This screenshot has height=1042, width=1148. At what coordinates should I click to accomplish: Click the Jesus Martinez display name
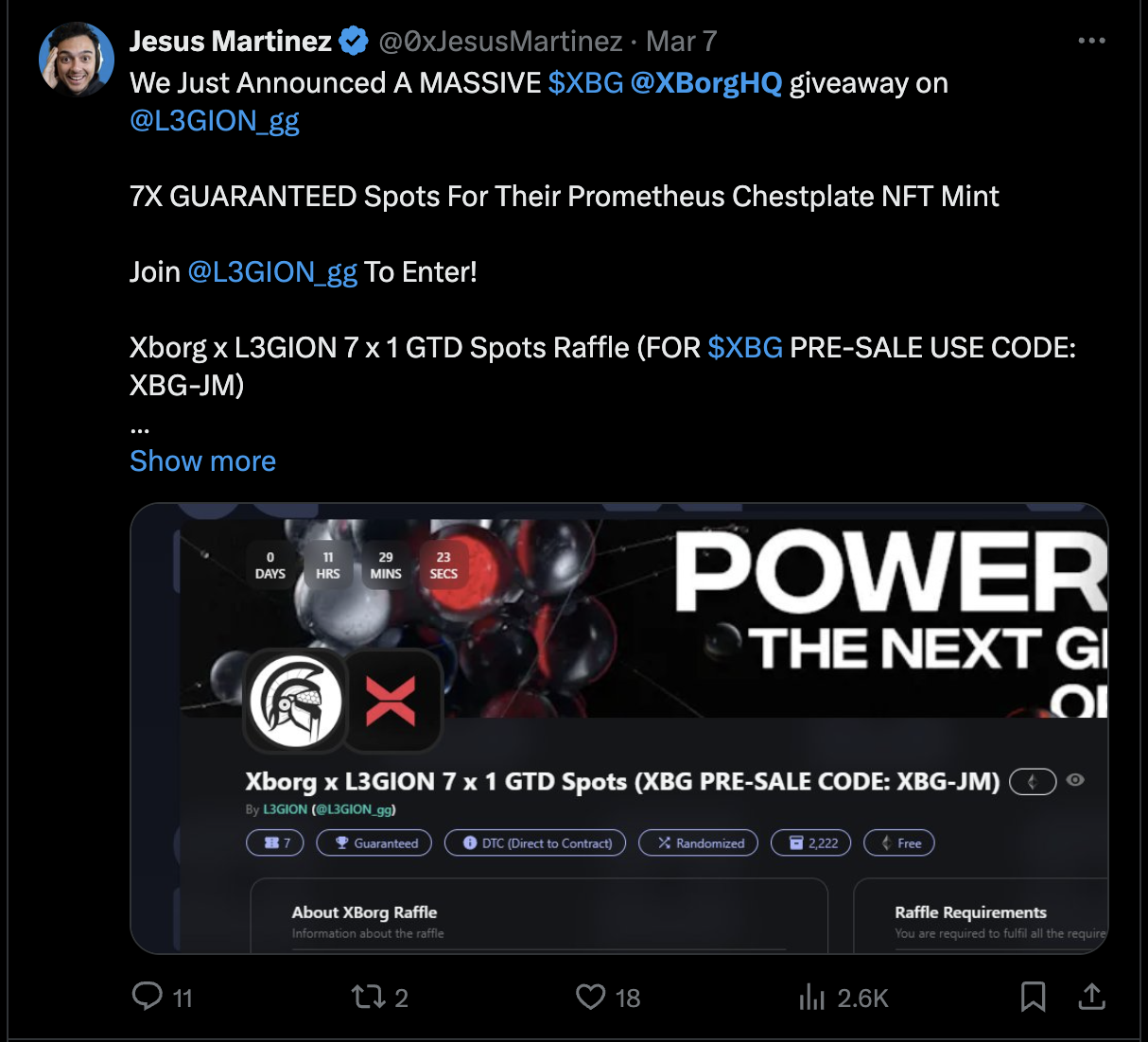231,41
